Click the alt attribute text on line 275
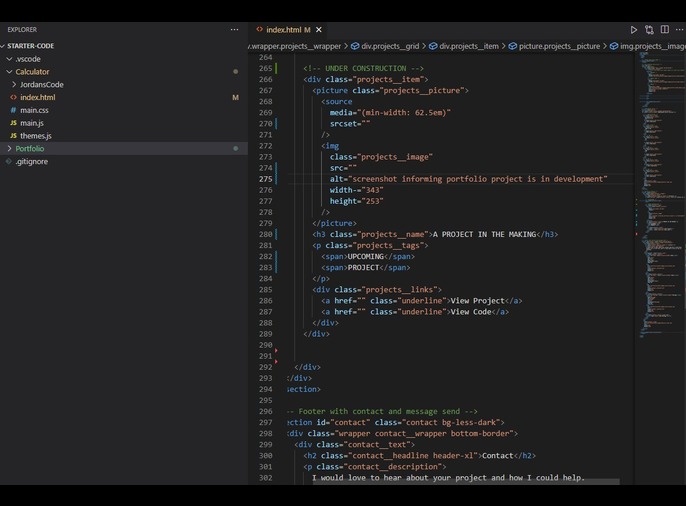 468,179
